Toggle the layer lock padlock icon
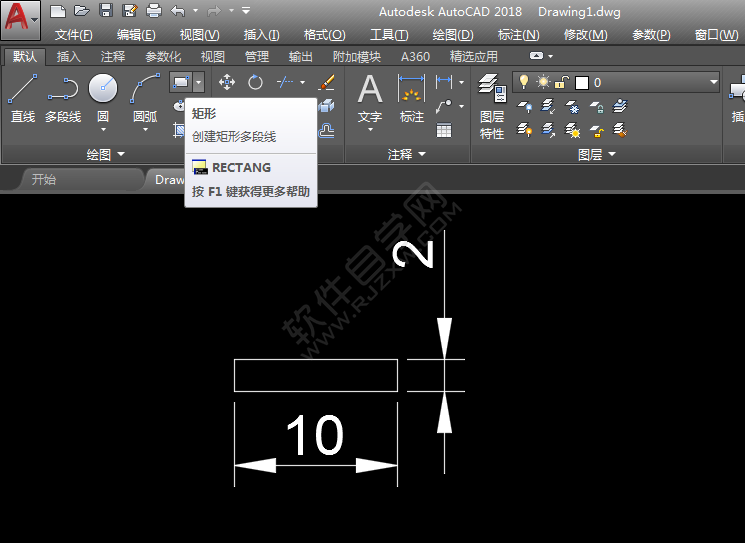This screenshot has height=543, width=745. tap(562, 82)
